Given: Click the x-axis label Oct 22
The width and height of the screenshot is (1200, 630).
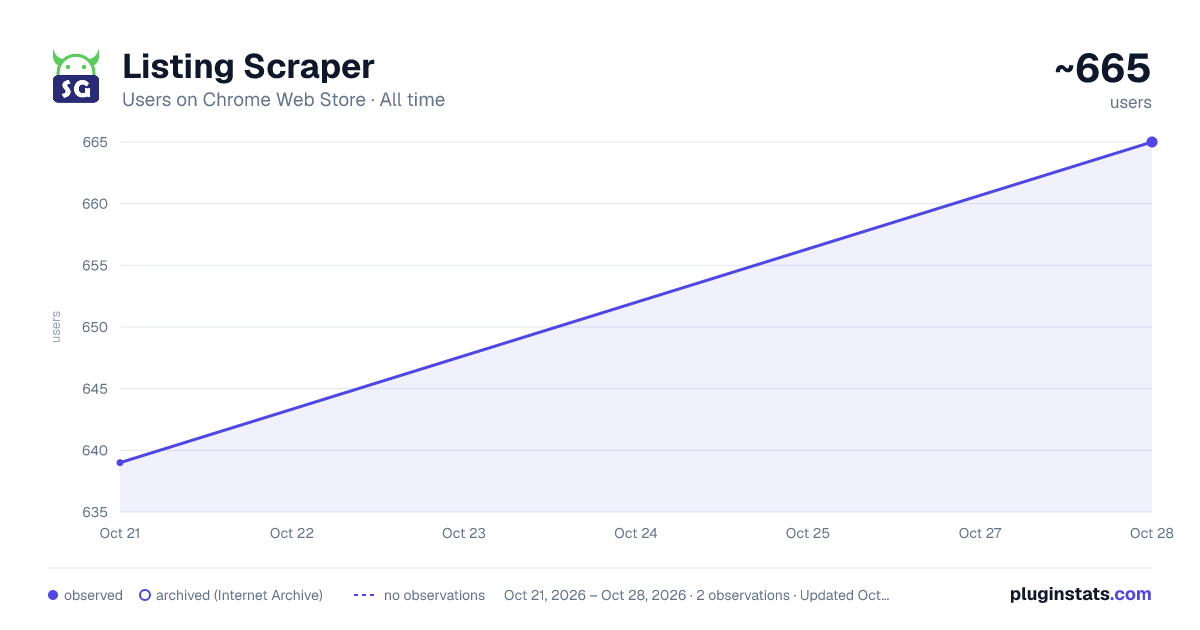Looking at the screenshot, I should (x=292, y=533).
